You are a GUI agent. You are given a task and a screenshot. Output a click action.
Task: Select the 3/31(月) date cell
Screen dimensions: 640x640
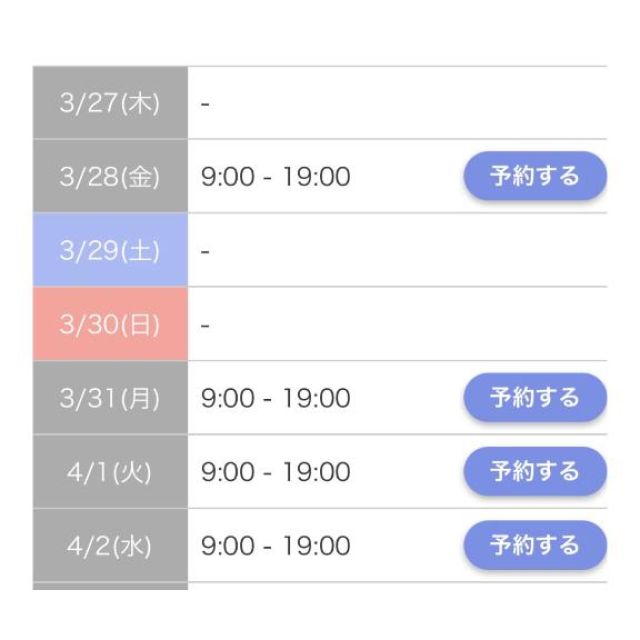tap(110, 398)
